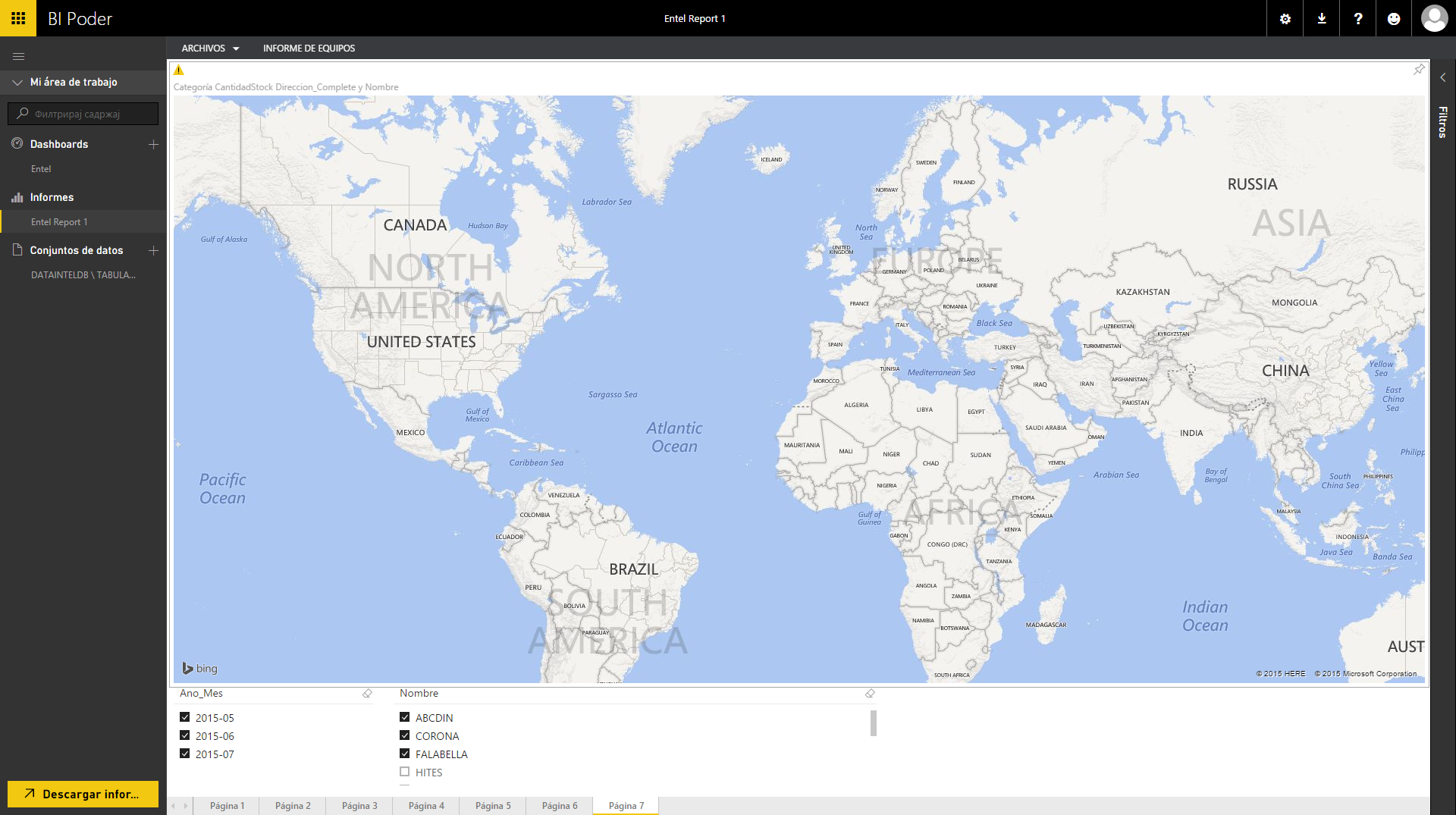Check the HITES checkbox
1456x815 pixels.
point(404,772)
